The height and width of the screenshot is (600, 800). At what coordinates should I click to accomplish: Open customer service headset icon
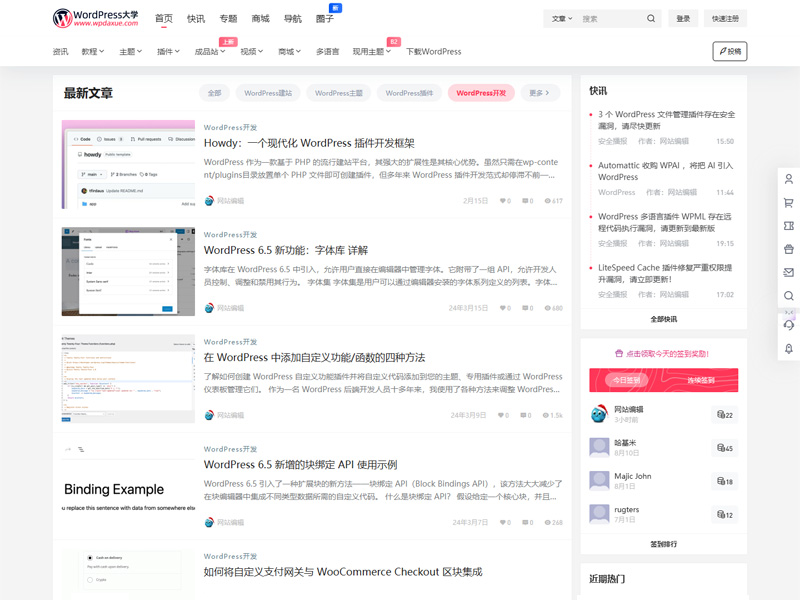tap(789, 327)
